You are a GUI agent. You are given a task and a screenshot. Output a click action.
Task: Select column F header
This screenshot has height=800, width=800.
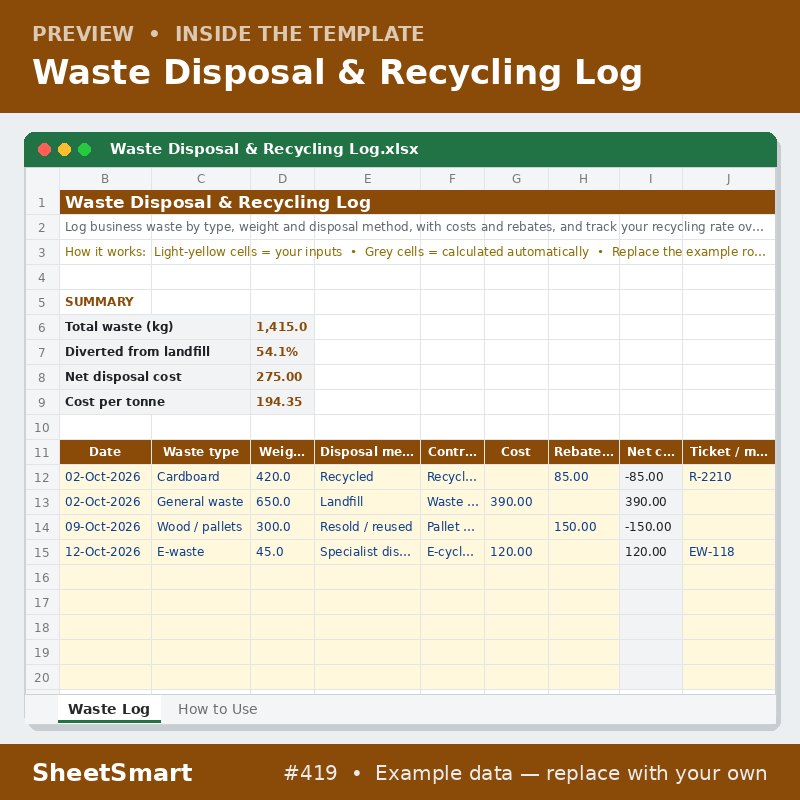(452, 179)
